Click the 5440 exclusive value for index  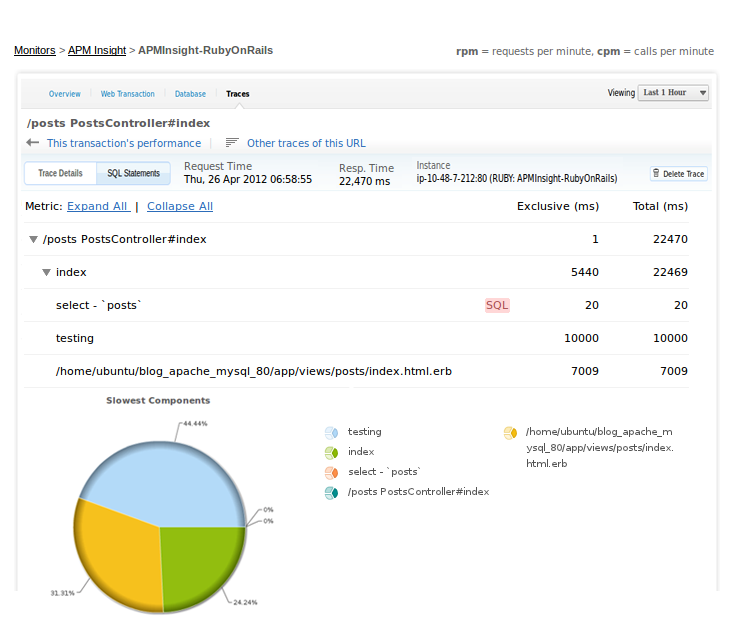[585, 272]
